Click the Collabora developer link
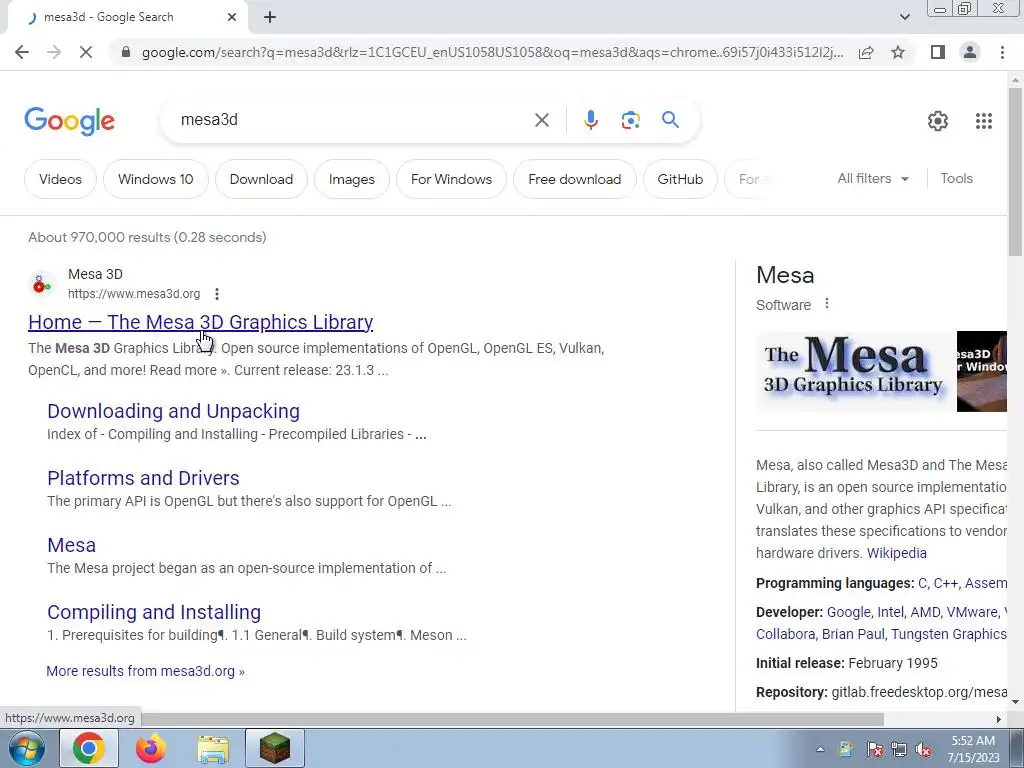 click(785, 634)
